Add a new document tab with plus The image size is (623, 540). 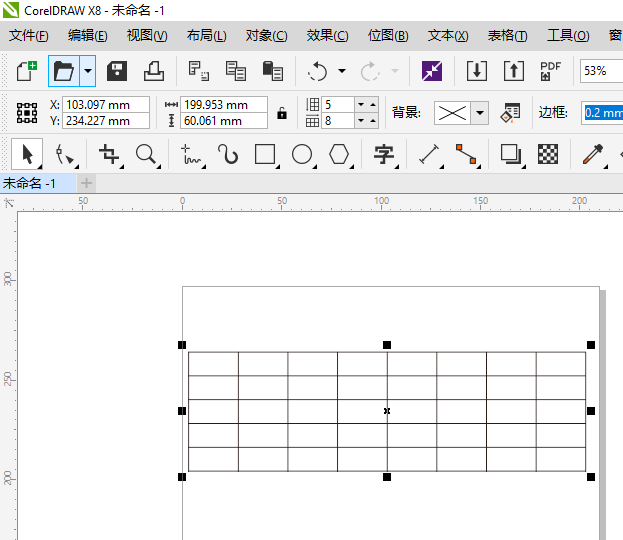[86, 183]
